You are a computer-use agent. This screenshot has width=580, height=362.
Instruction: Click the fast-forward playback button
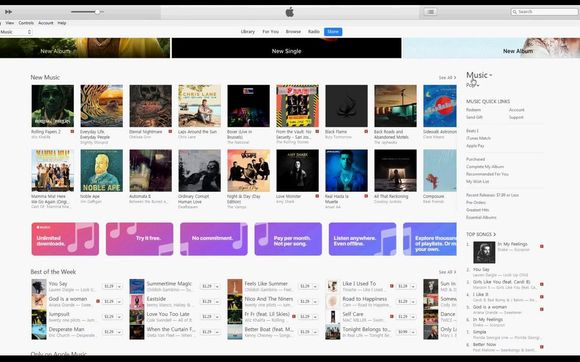[x=8, y=12]
